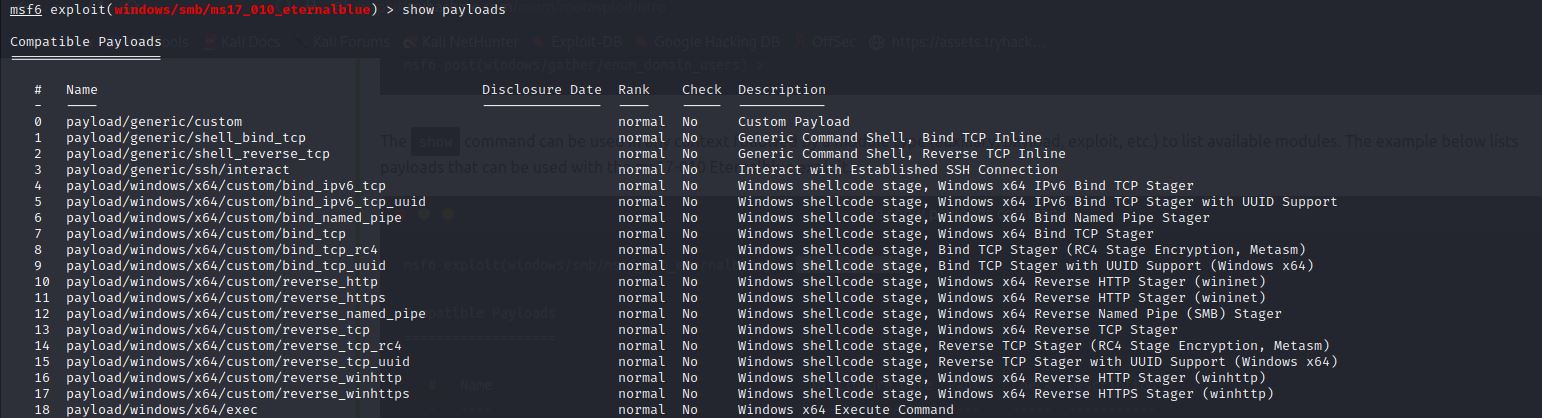
Task: Click payload/generic/shell_reverse_tcp entry
Action: click(x=197, y=154)
